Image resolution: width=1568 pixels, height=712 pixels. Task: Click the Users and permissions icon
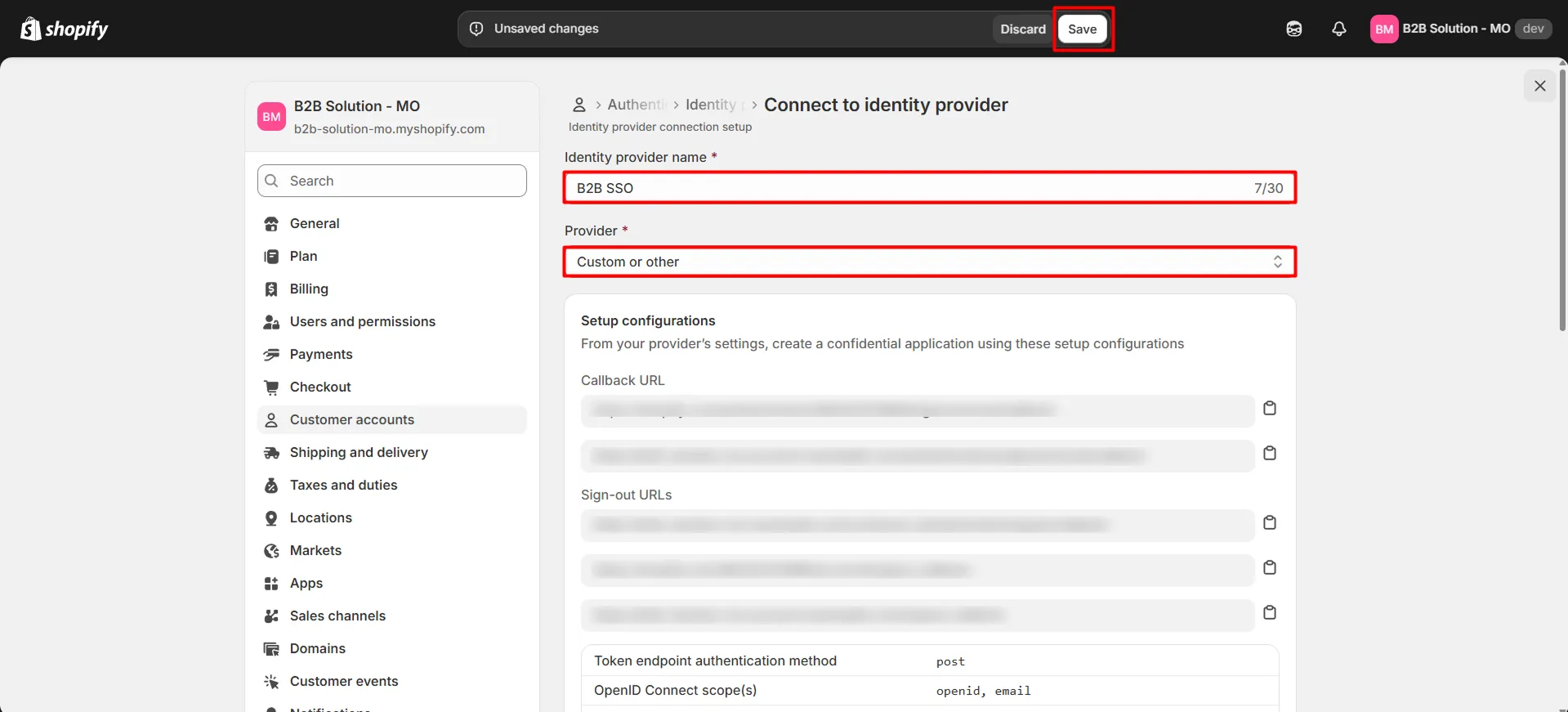click(271, 322)
